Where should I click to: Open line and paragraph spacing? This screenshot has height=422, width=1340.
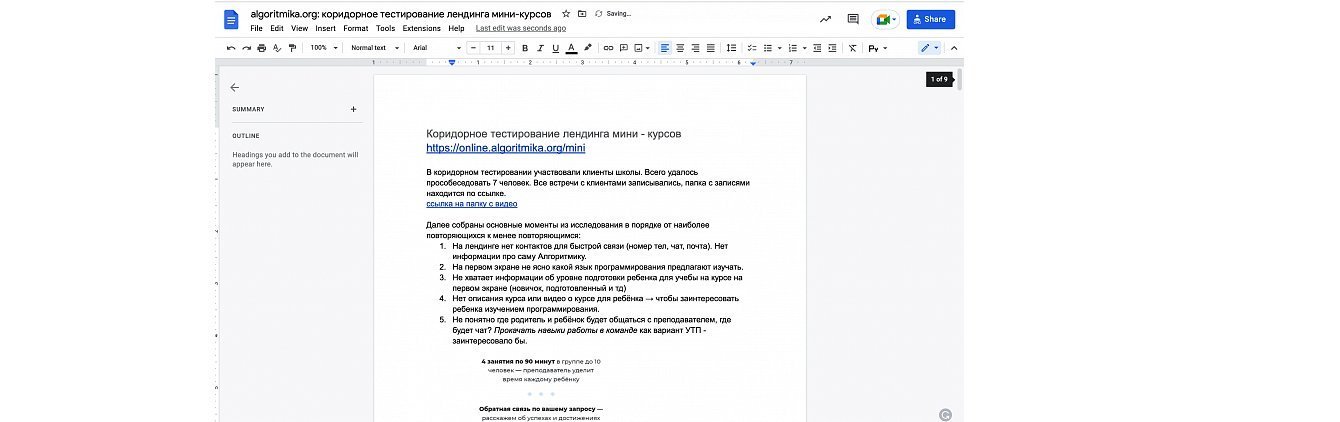(x=731, y=48)
